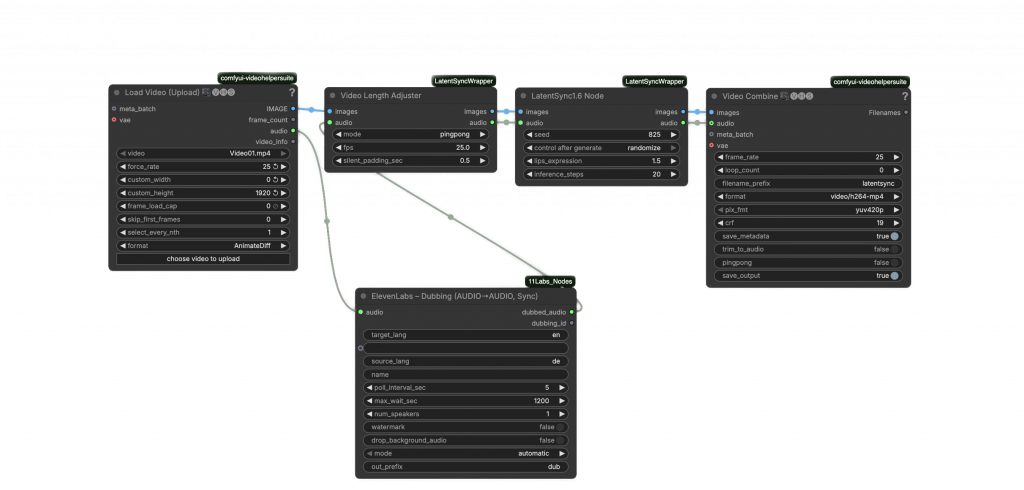Screen dimensions: 1024x490
Task: Open the Load Video format AnimateDiff selector
Action: [203, 245]
